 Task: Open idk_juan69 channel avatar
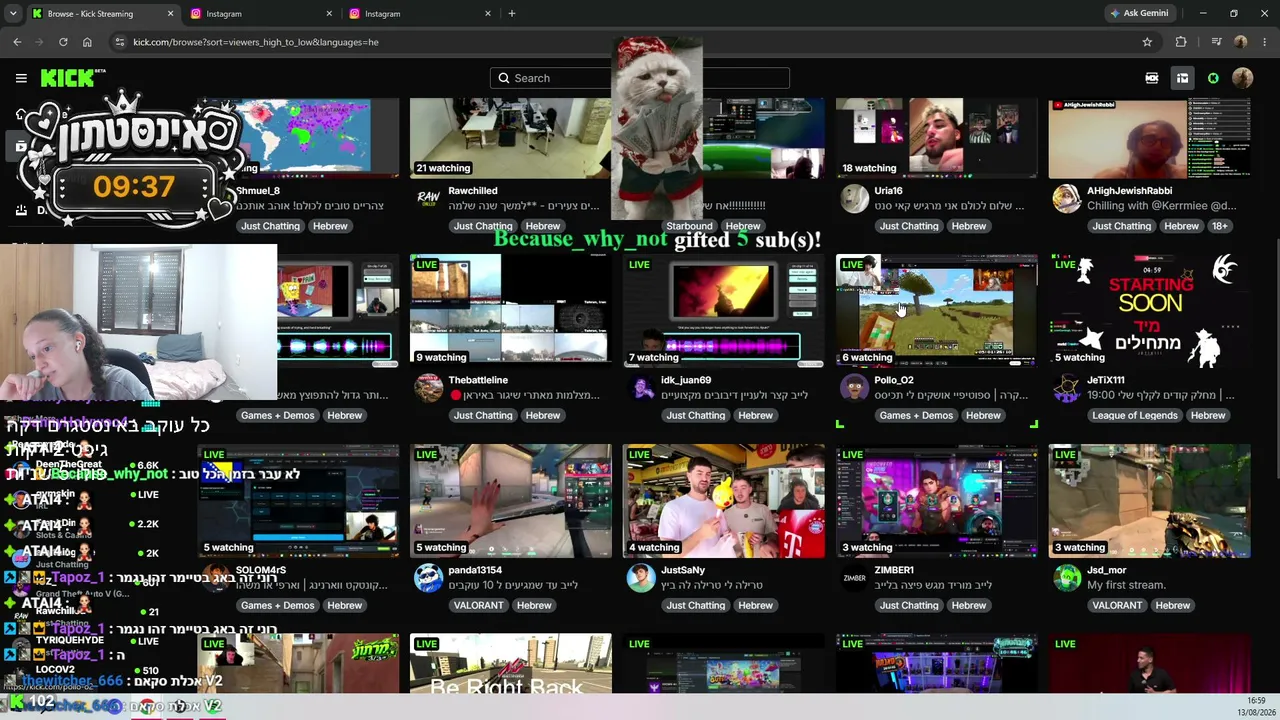click(x=641, y=388)
